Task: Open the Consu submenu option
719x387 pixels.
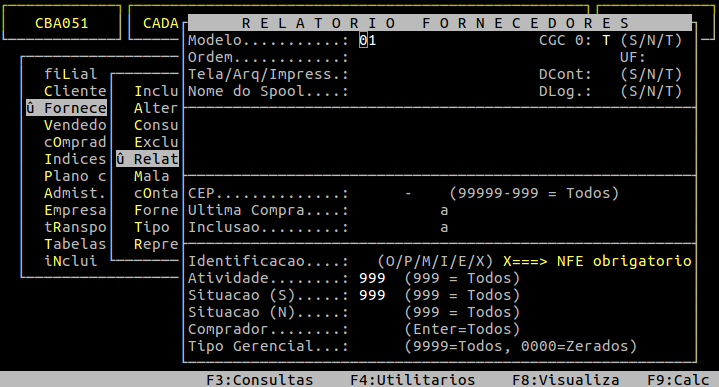Action: (x=156, y=125)
